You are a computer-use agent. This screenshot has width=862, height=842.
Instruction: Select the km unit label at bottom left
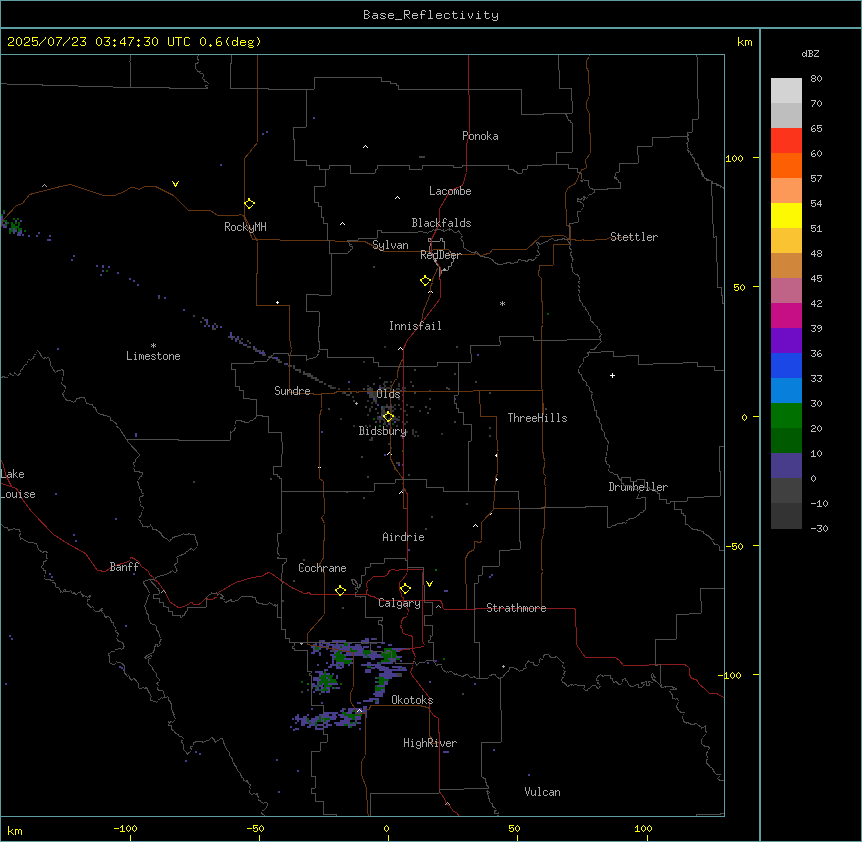pyautogui.click(x=15, y=830)
